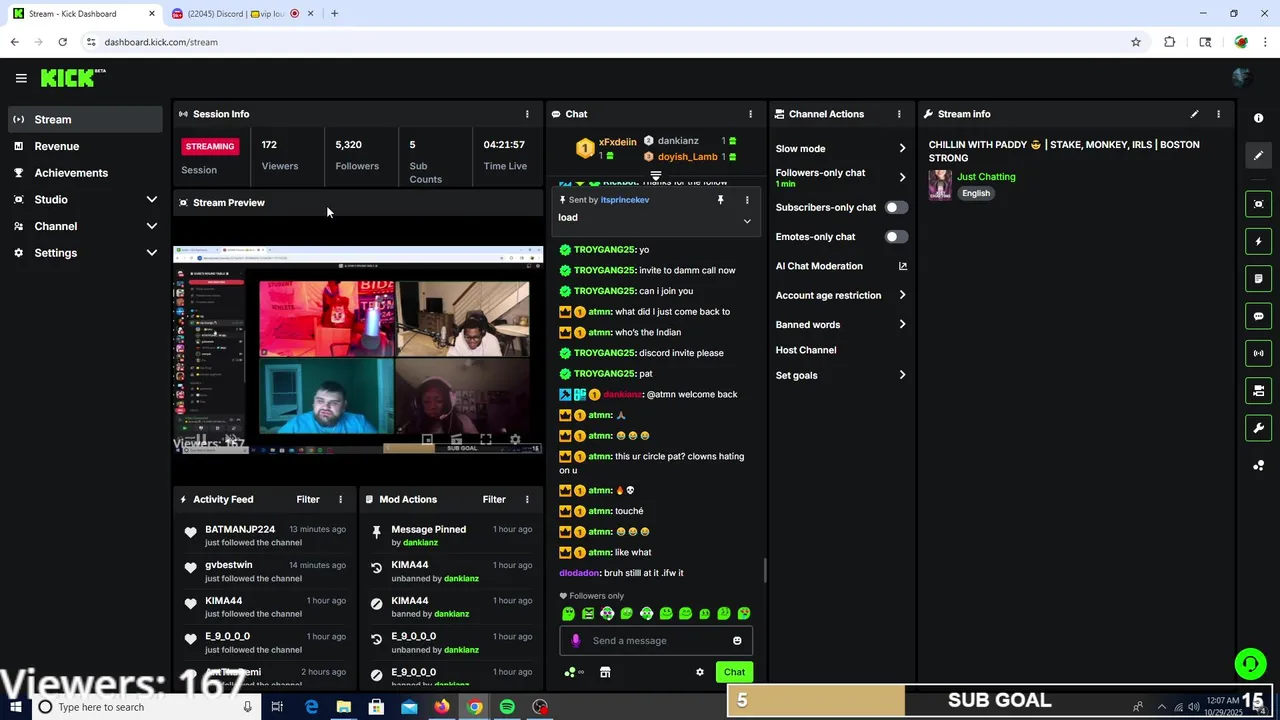Open Firefox from the Windows taskbar
The image size is (1280, 720).
[441, 707]
